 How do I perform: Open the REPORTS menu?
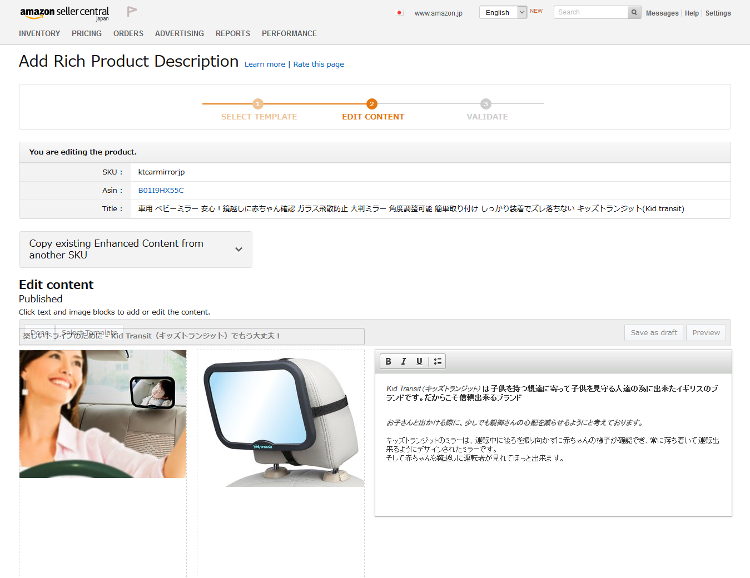point(232,33)
